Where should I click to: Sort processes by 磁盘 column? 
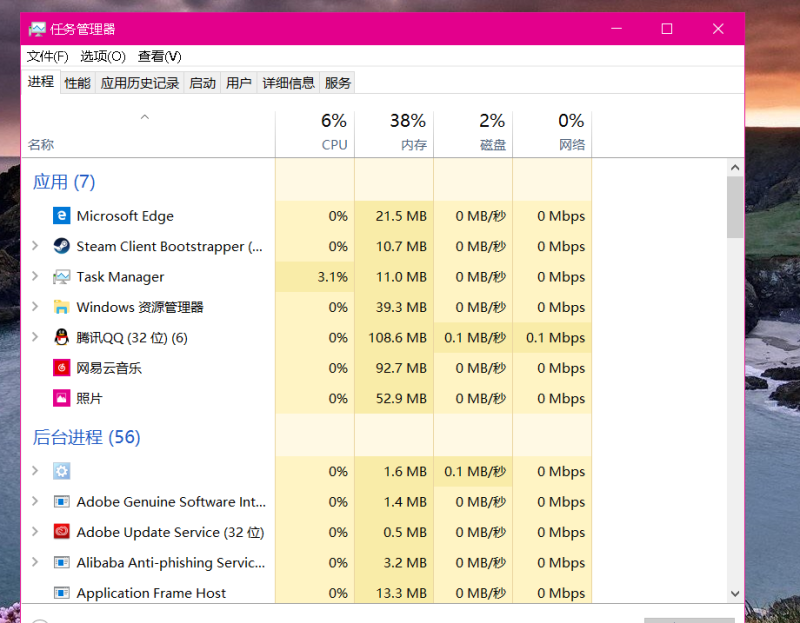[x=473, y=134]
